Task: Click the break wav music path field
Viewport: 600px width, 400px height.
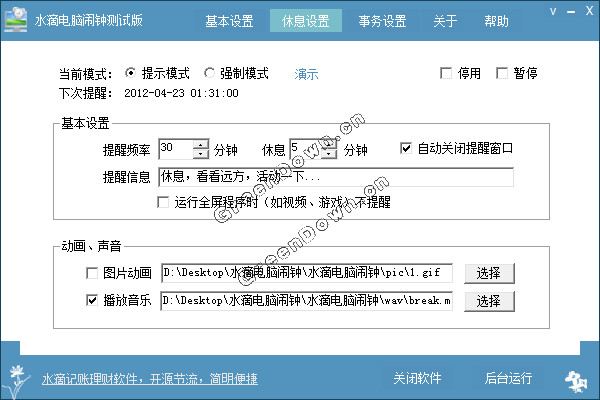Action: tap(307, 301)
